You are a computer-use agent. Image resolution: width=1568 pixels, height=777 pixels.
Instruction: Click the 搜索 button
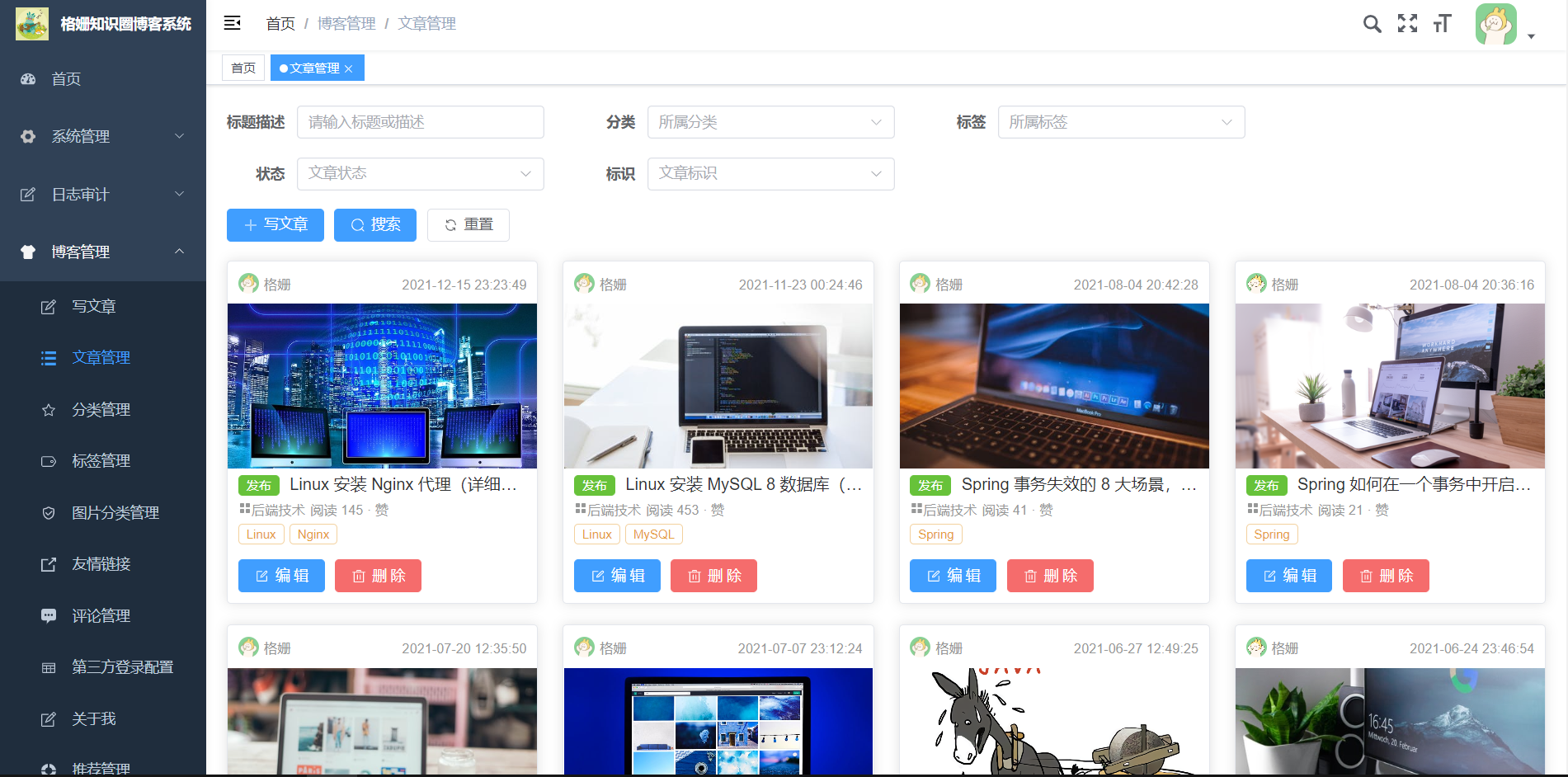coord(375,225)
